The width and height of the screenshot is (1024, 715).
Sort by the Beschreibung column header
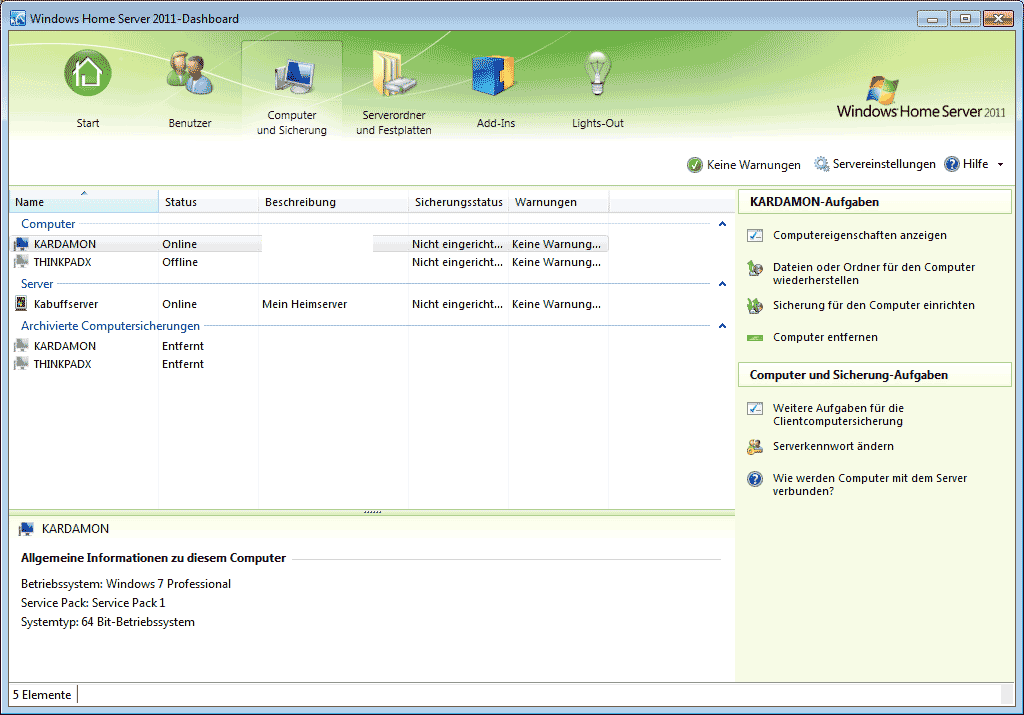click(334, 202)
